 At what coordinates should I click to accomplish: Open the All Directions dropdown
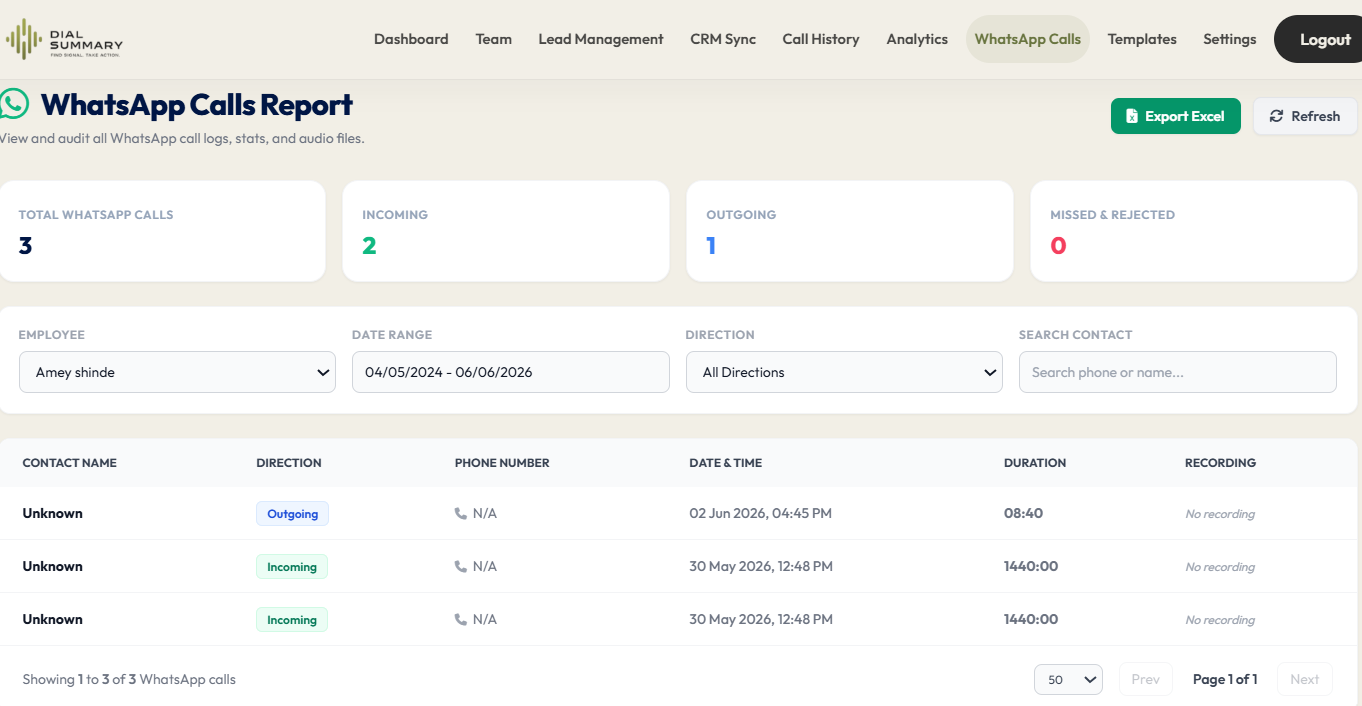[844, 372]
